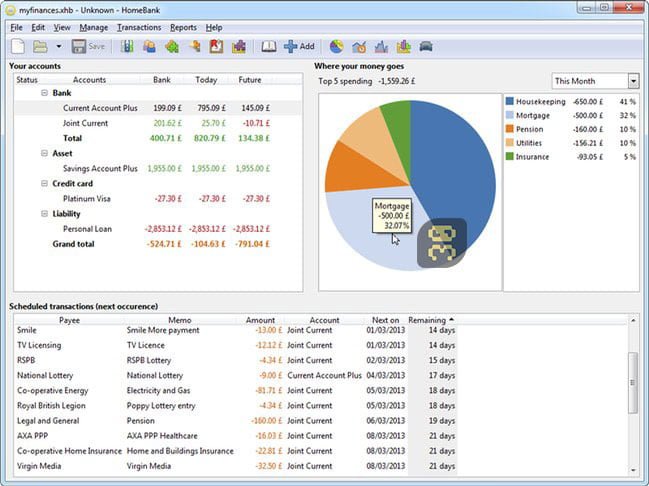Image resolution: width=649 pixels, height=486 pixels.
Task: Open the This Month period dropdown
Action: tap(596, 81)
